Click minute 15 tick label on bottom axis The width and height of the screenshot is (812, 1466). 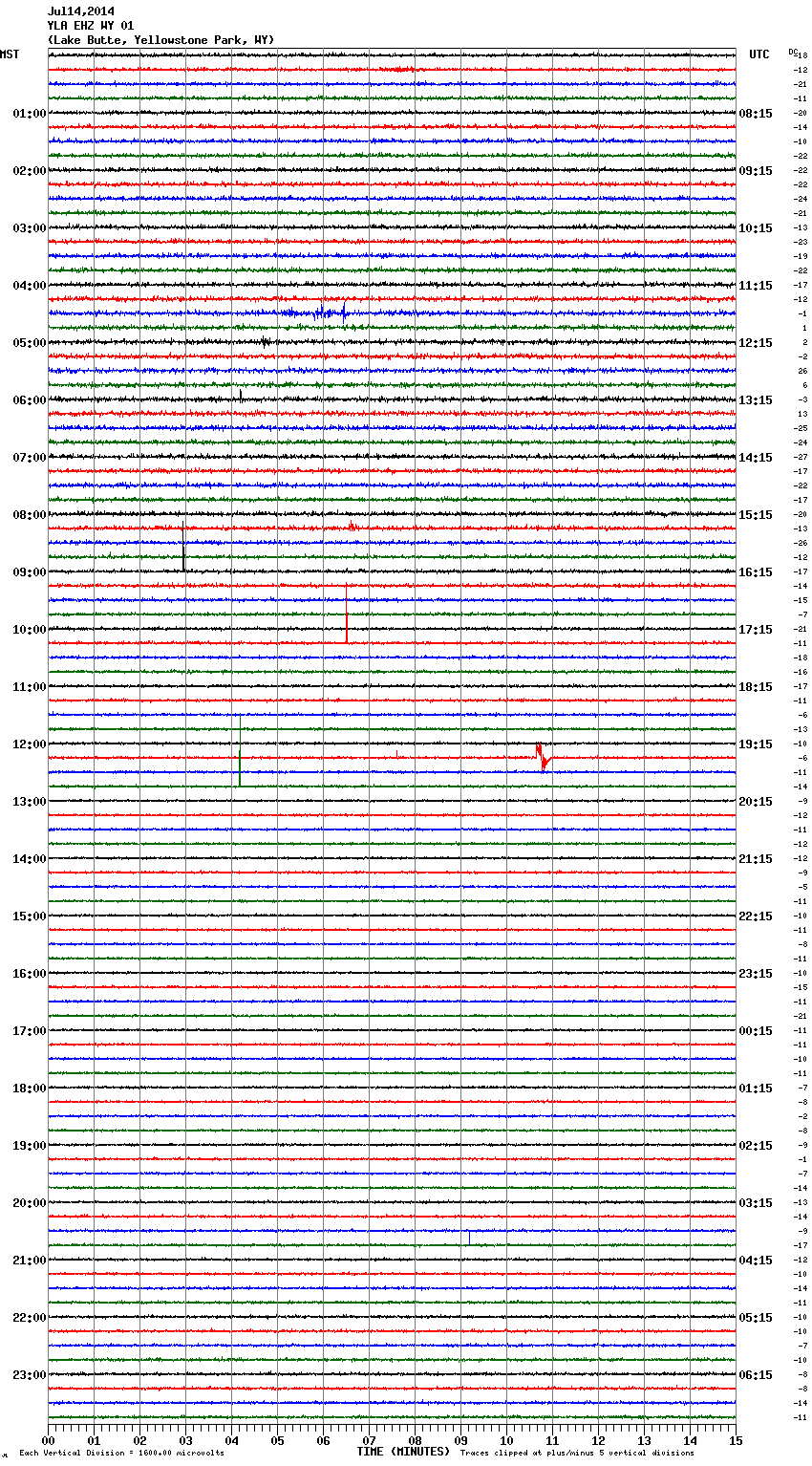point(736,1440)
